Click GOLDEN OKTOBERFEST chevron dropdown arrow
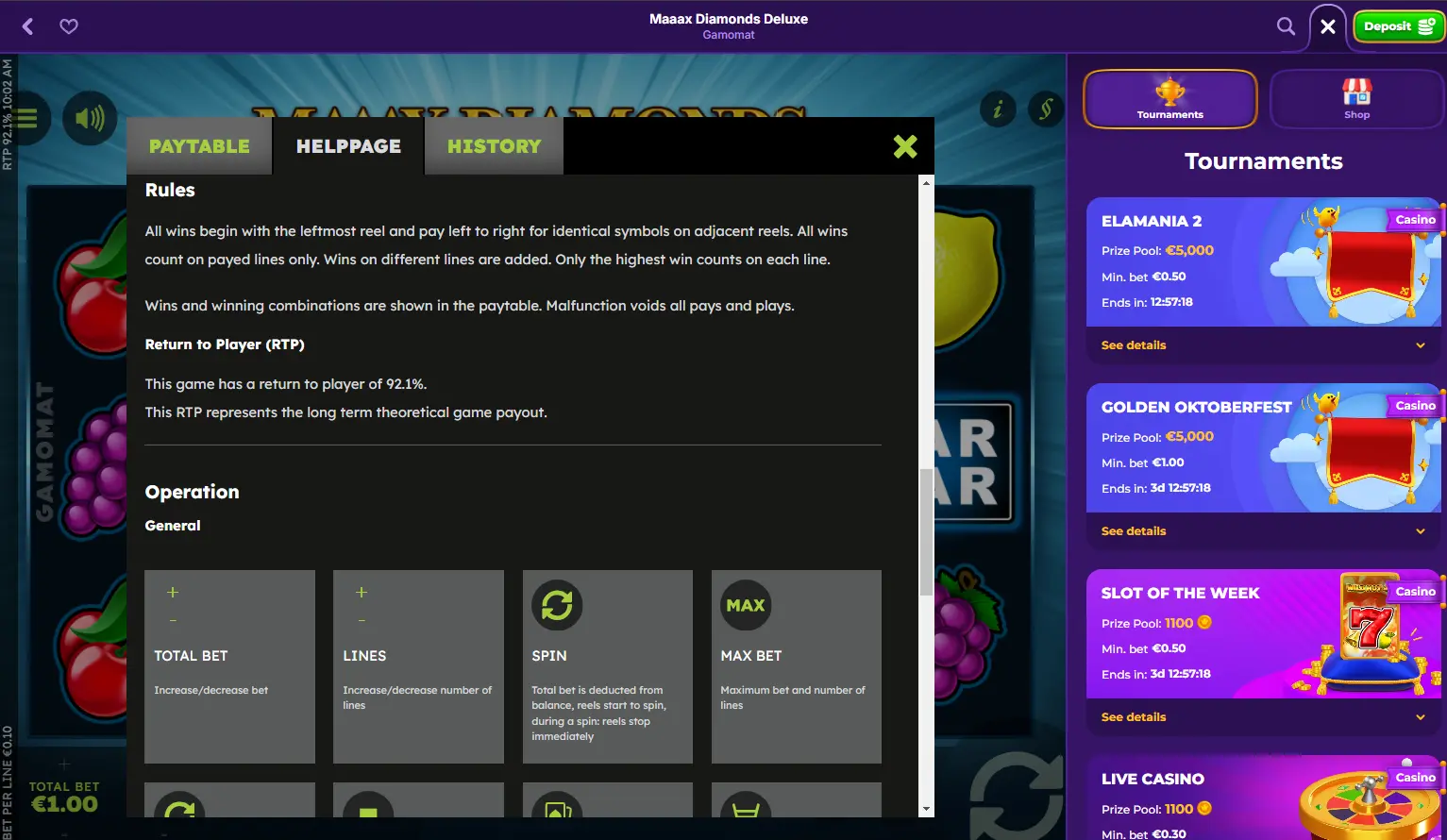This screenshot has width=1447, height=840. 1421,531
